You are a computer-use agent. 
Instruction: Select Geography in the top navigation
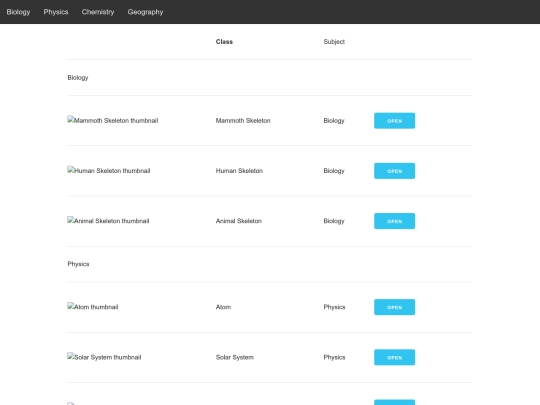(145, 12)
